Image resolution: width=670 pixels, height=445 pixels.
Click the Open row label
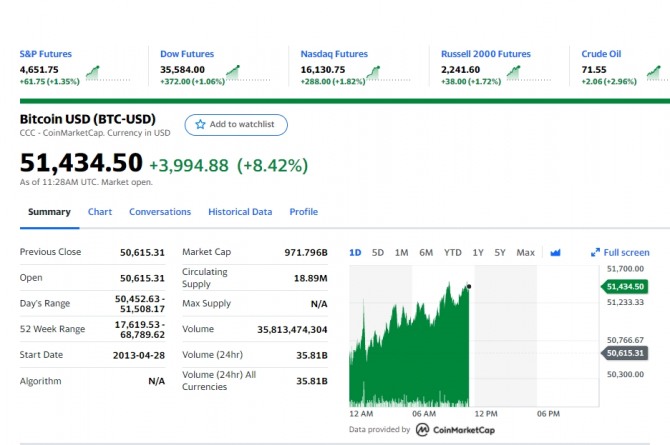point(31,278)
